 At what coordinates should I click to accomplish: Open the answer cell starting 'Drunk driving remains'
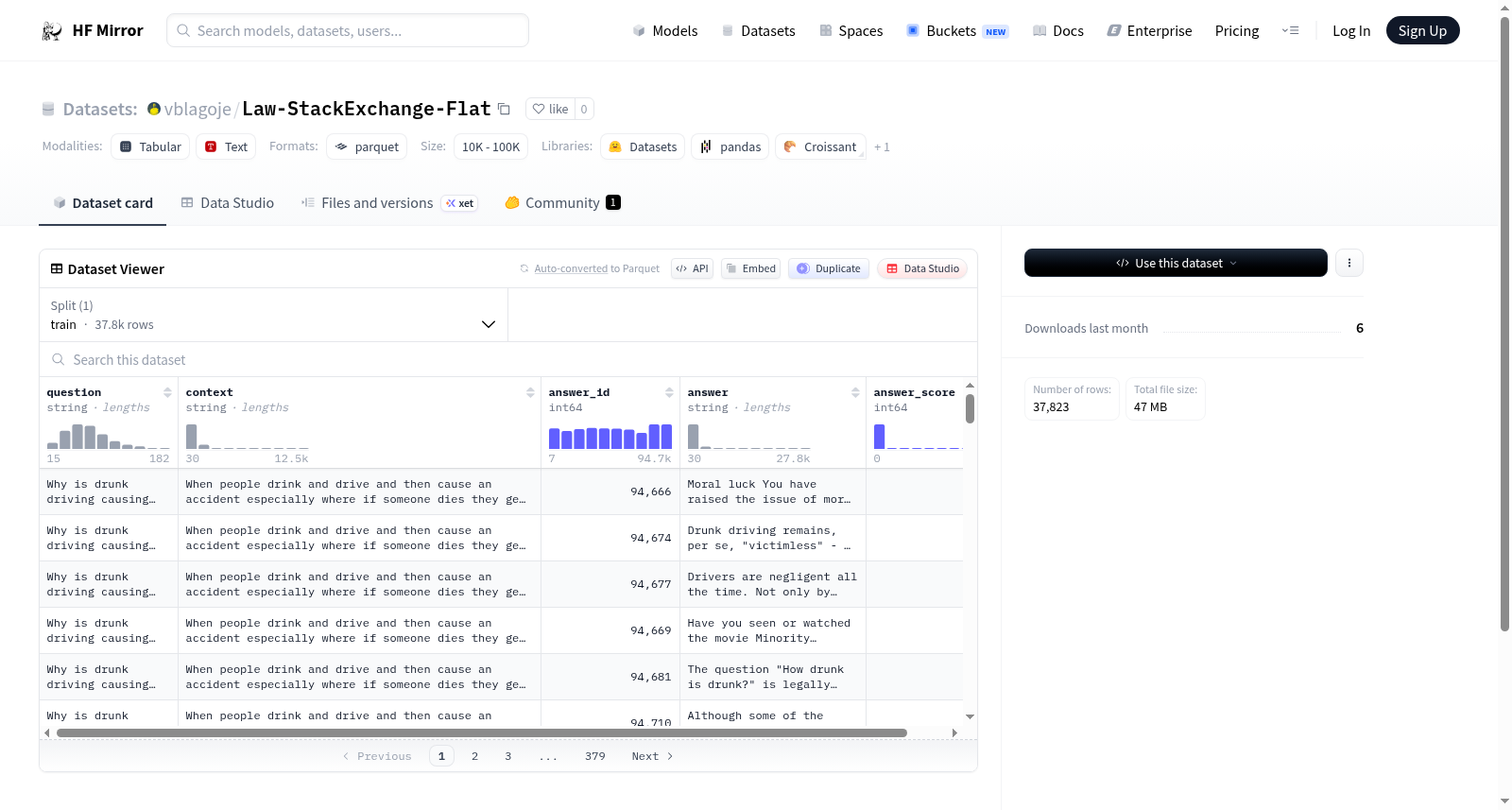click(x=773, y=538)
